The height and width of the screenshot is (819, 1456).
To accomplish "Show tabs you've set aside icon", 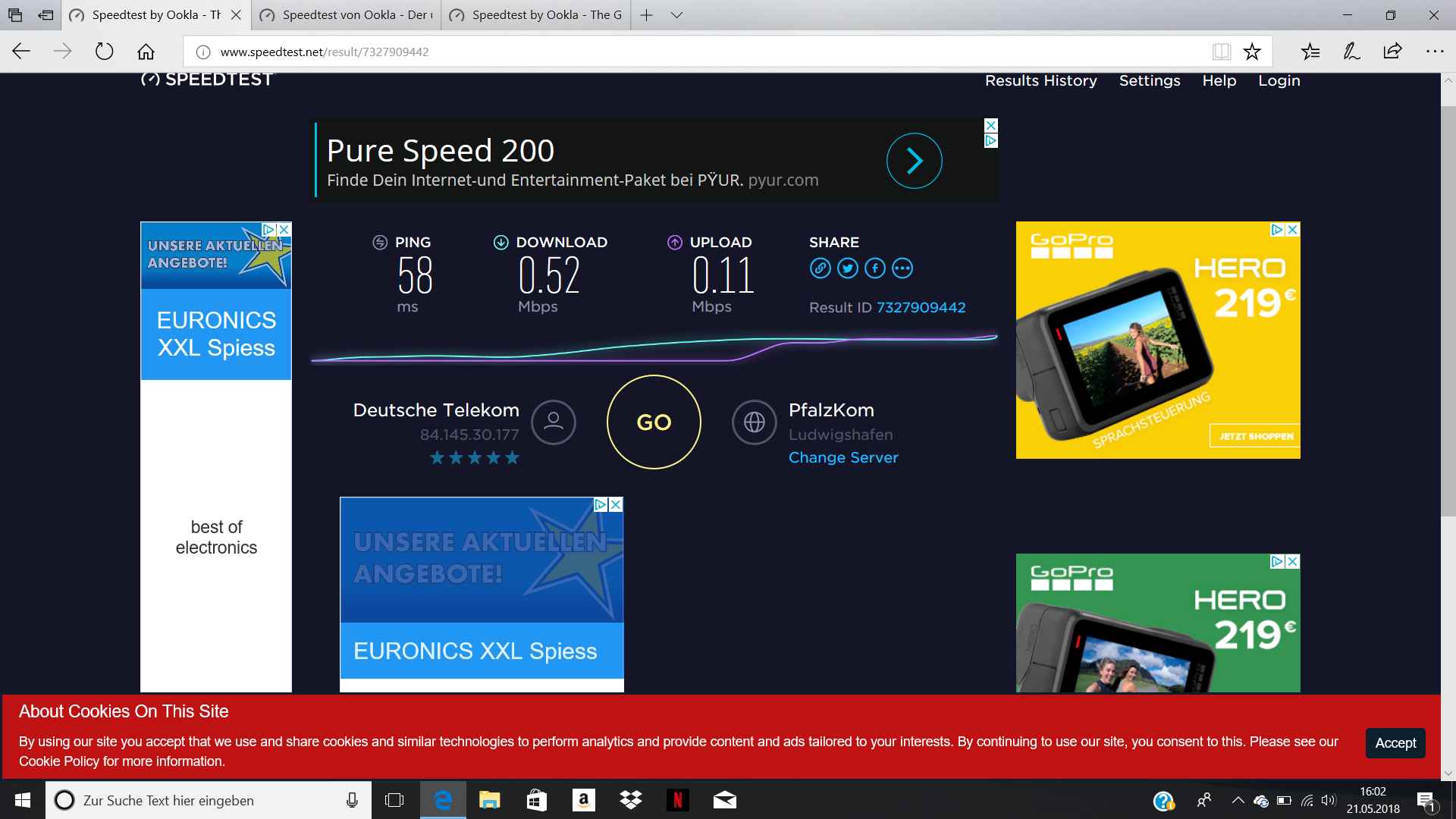I will [15, 15].
